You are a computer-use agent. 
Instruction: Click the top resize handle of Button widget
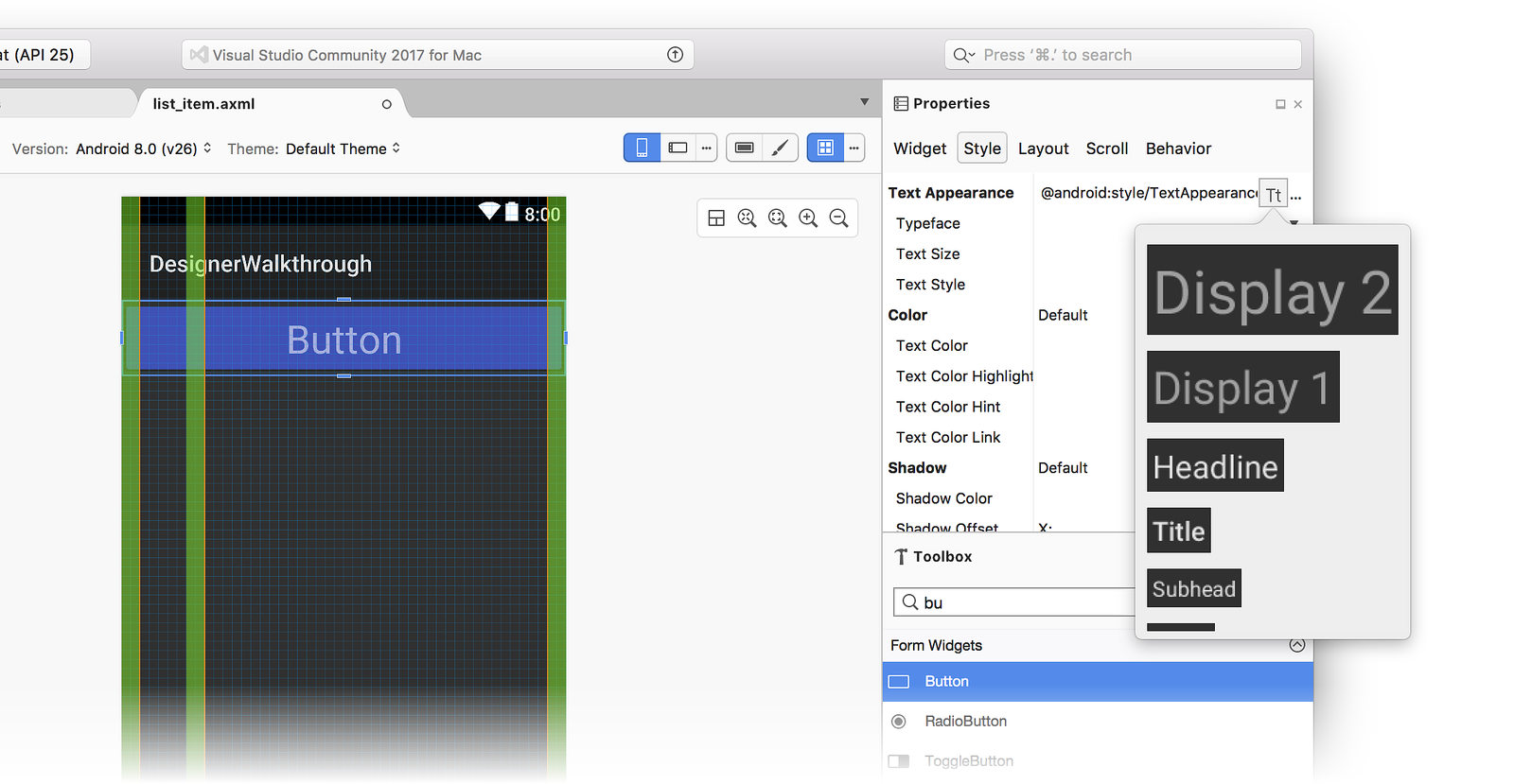click(344, 300)
